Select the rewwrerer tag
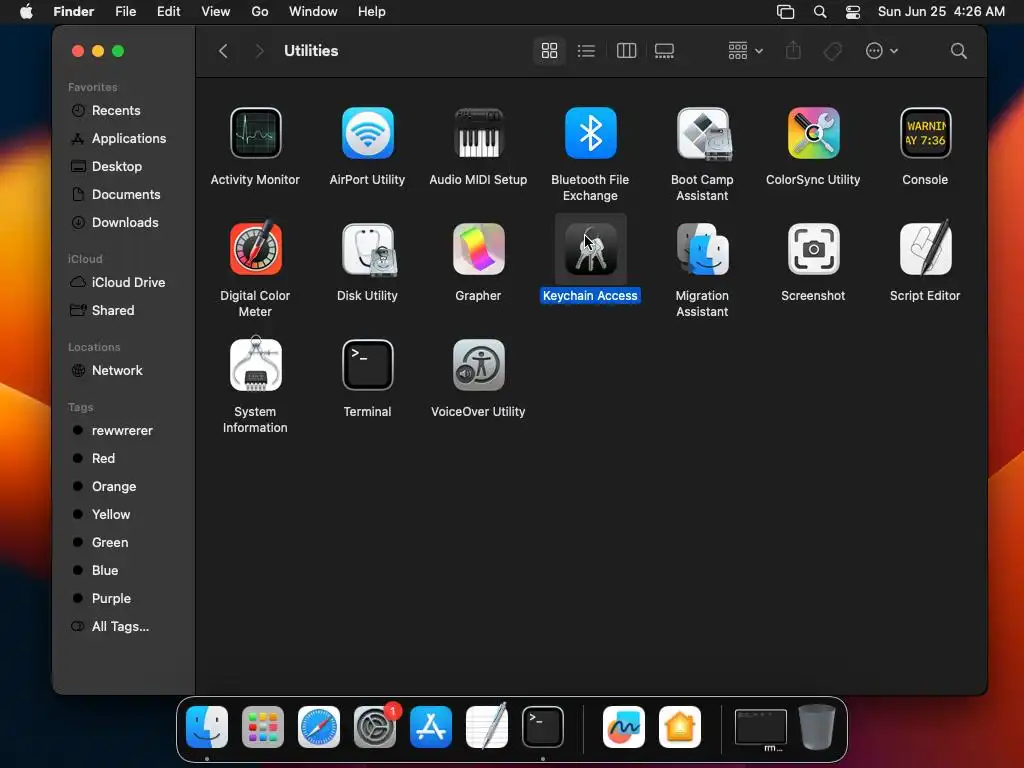Viewport: 1024px width, 768px height. click(123, 431)
